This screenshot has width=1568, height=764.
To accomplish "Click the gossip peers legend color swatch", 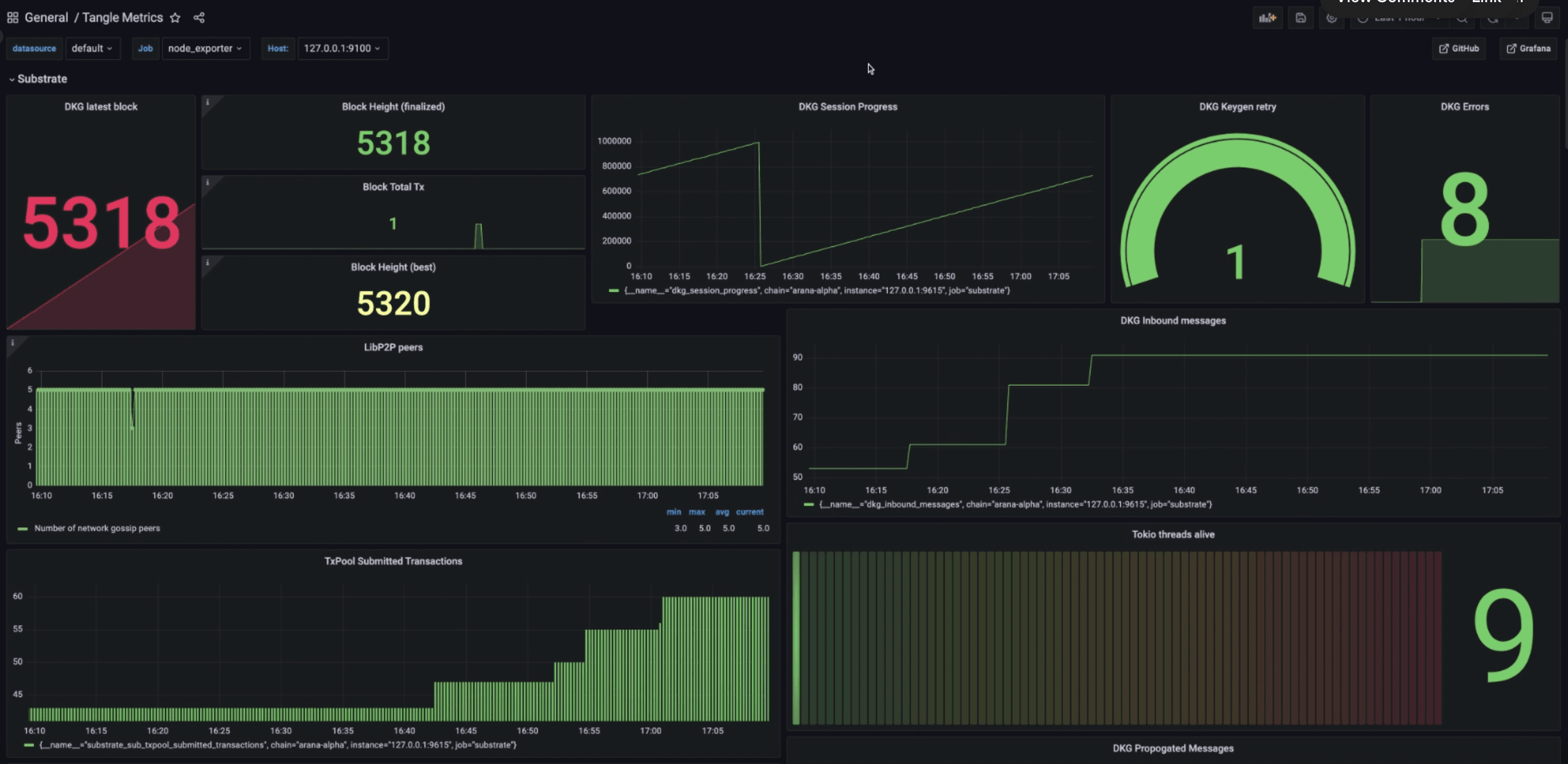I will tap(22, 529).
